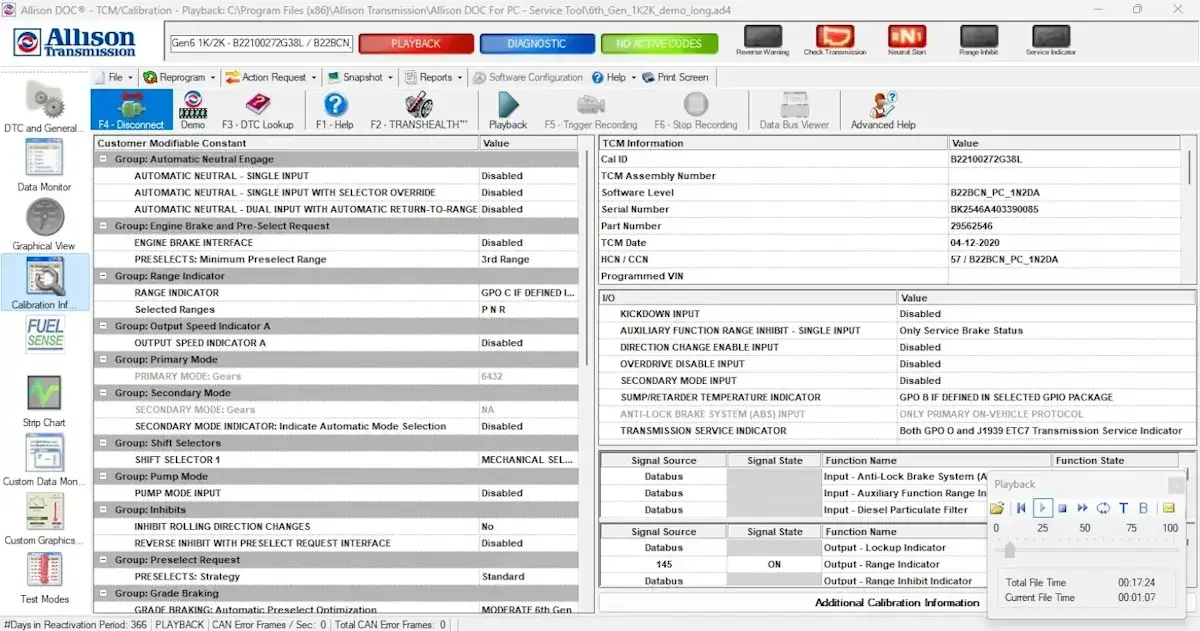Toggle the loop playback button
Viewport: 1200px width, 631px height.
pos(1103,508)
